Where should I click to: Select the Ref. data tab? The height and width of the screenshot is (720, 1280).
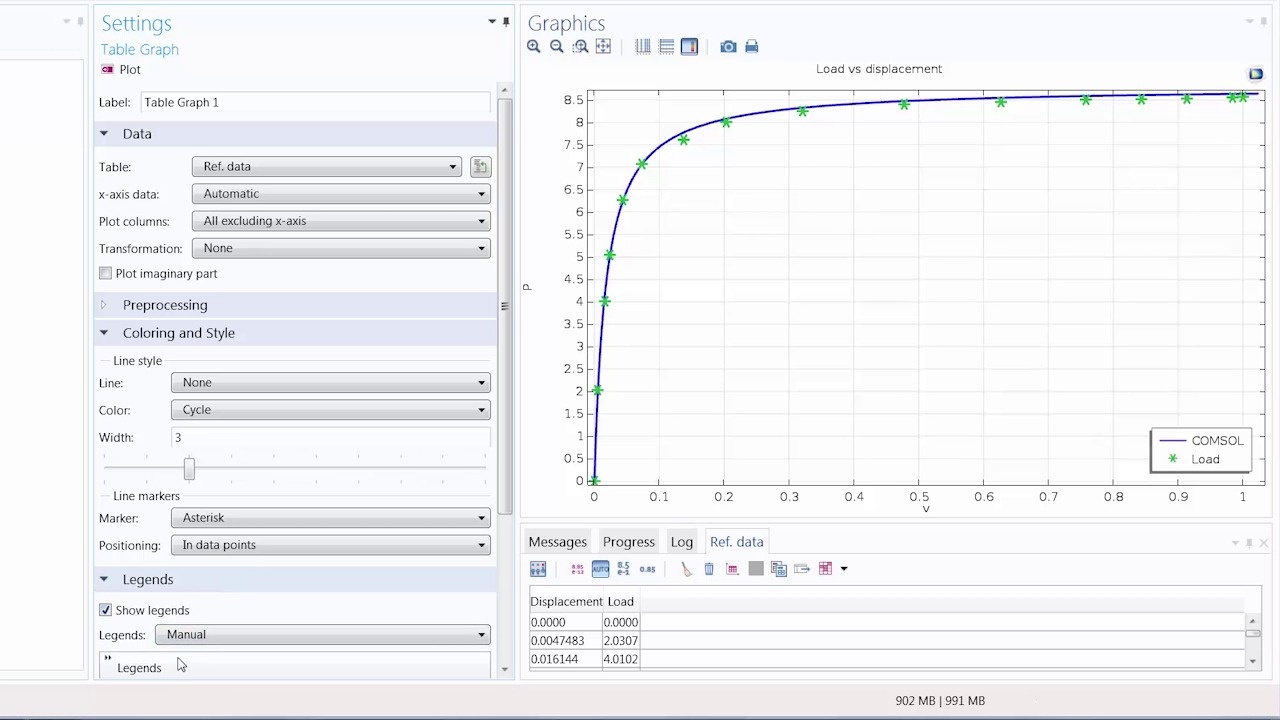(737, 542)
